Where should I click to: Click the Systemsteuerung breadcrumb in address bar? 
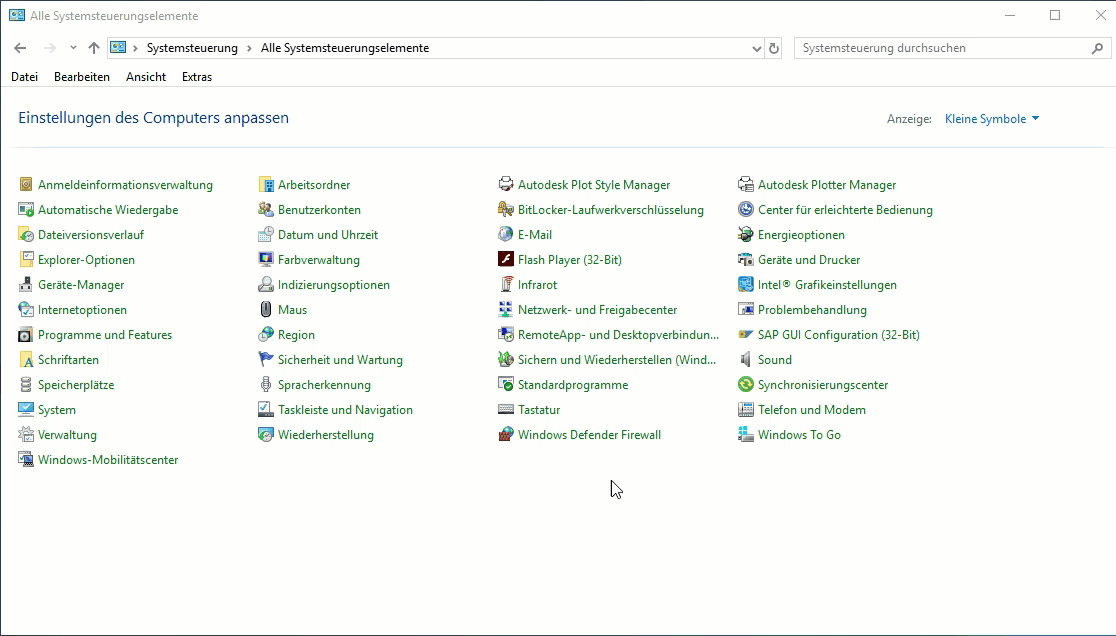(x=192, y=48)
